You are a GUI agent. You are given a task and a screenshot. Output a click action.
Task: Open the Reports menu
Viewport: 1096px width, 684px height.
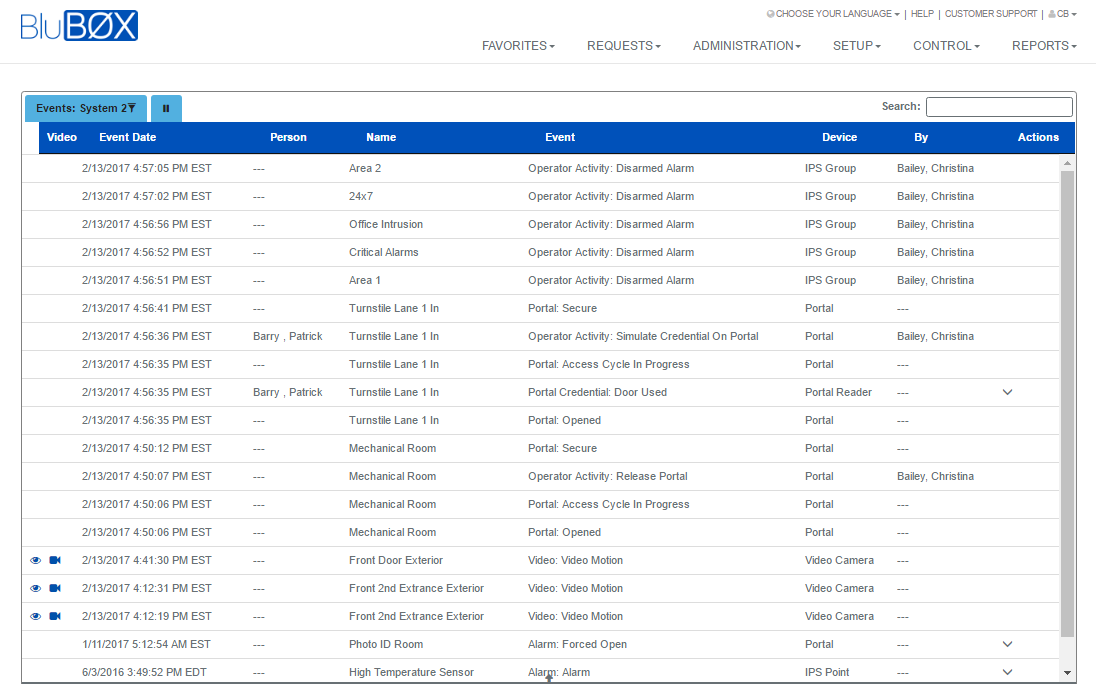click(1043, 46)
